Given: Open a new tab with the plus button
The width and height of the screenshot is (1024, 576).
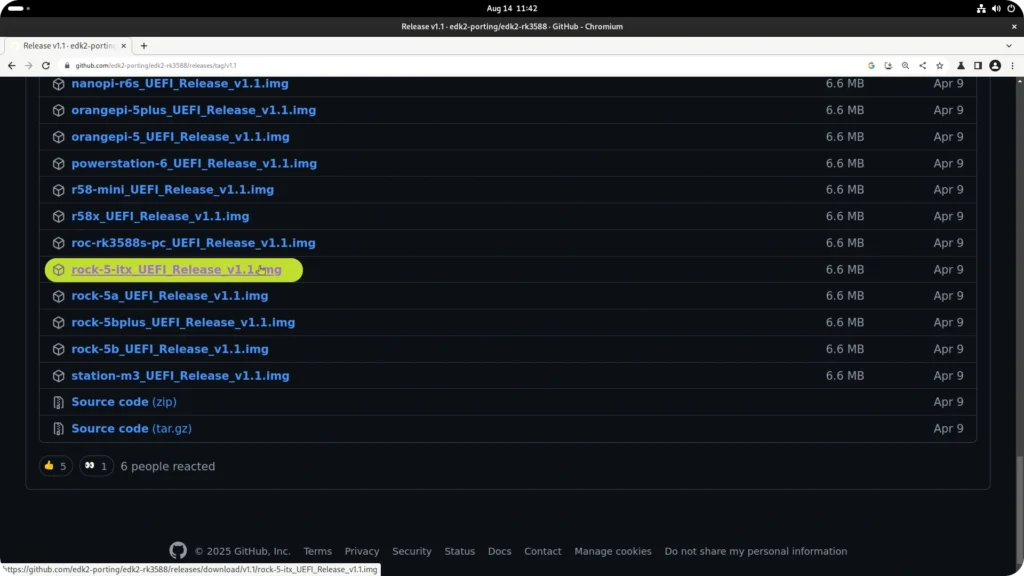Looking at the screenshot, I should [144, 46].
